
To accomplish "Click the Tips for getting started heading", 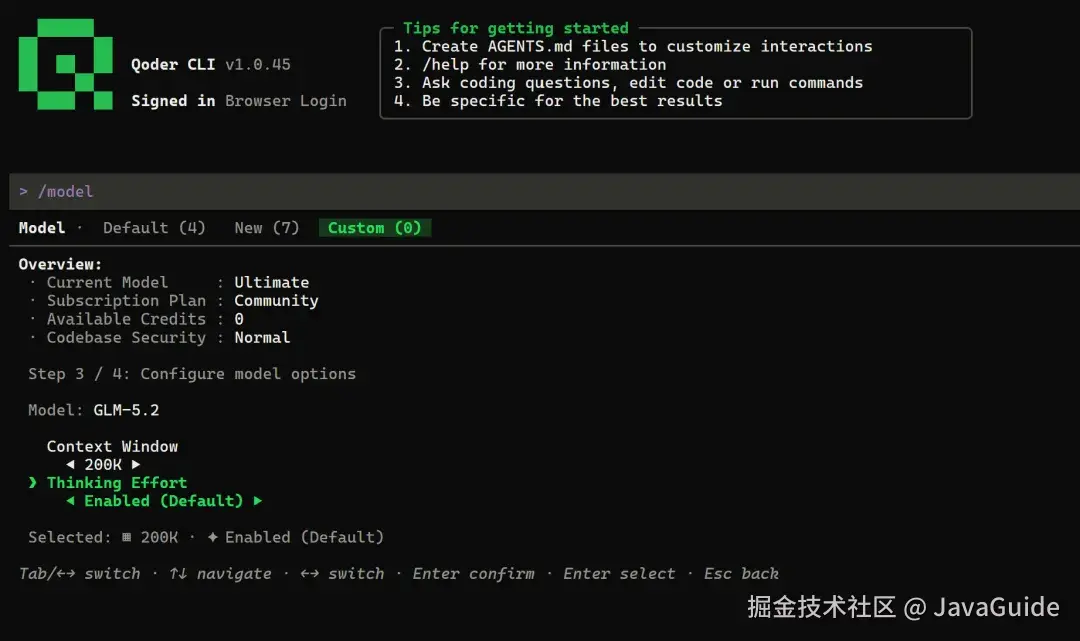I will (x=516, y=28).
